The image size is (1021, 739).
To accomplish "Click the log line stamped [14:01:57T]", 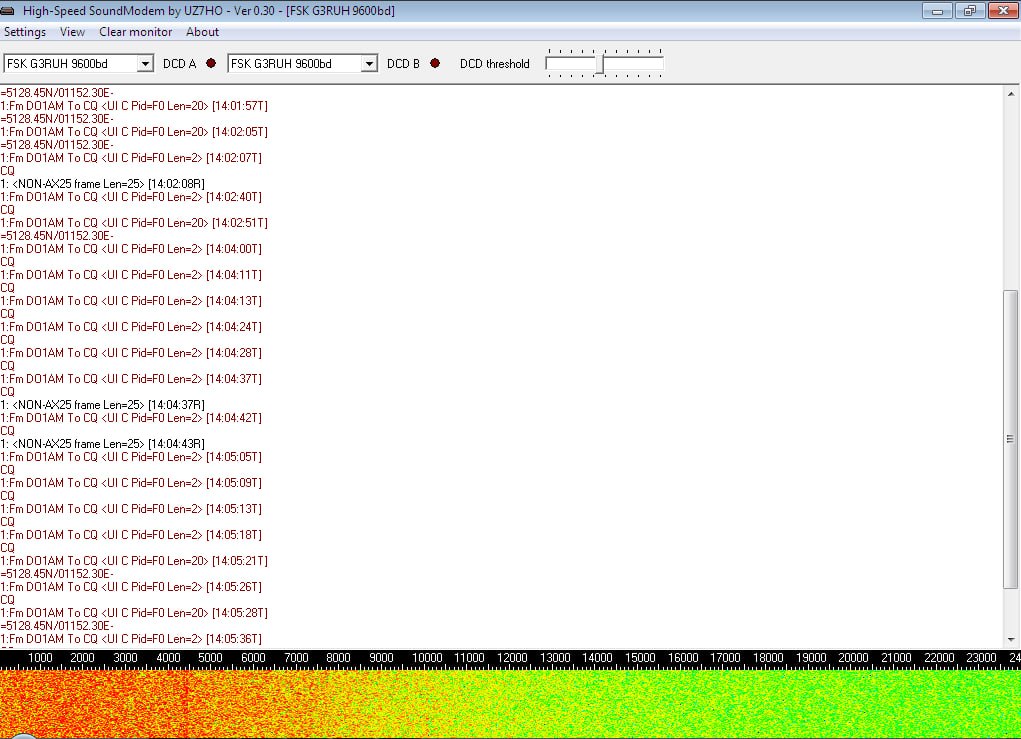I will point(134,106).
